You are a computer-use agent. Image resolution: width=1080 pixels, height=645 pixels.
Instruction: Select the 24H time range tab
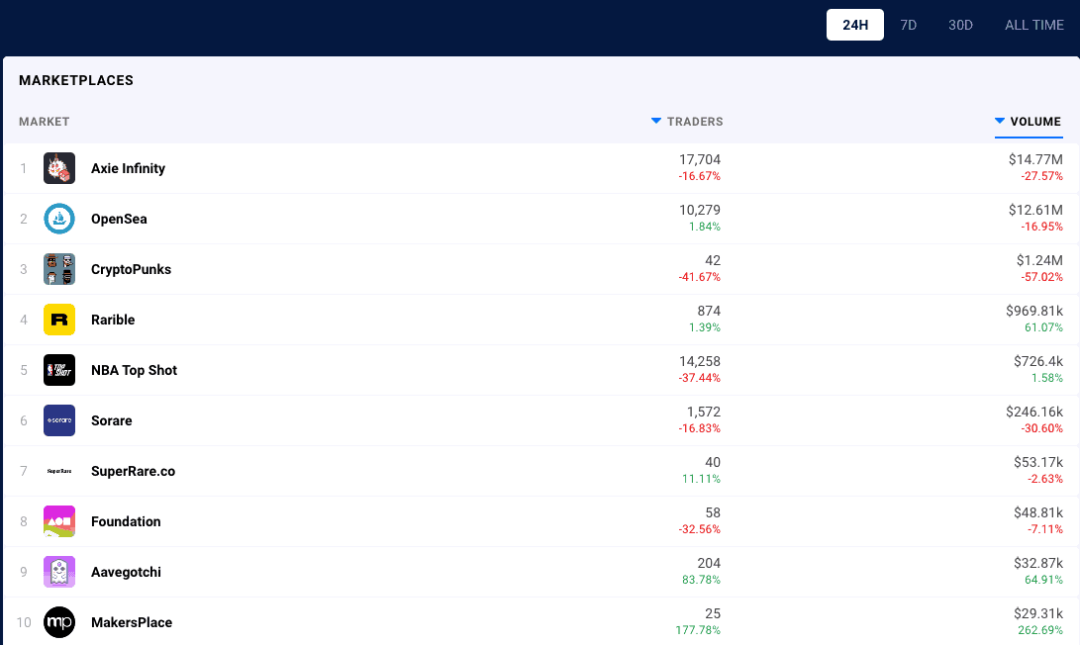(855, 25)
